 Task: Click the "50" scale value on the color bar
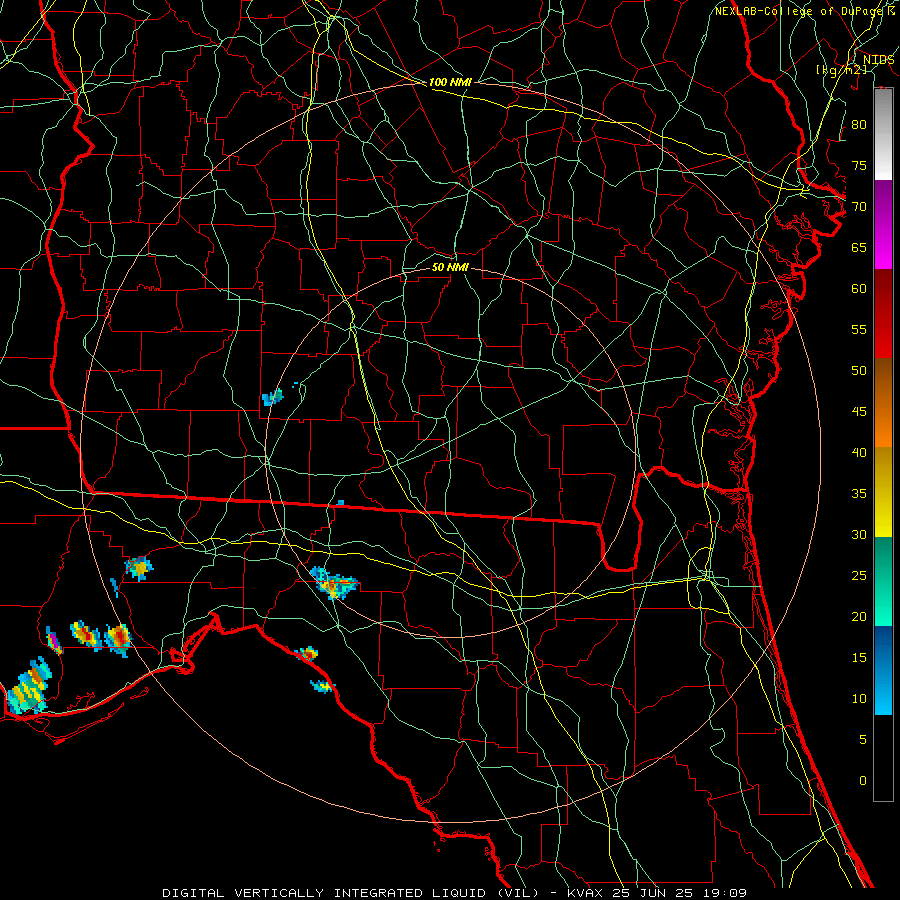pyautogui.click(x=859, y=371)
